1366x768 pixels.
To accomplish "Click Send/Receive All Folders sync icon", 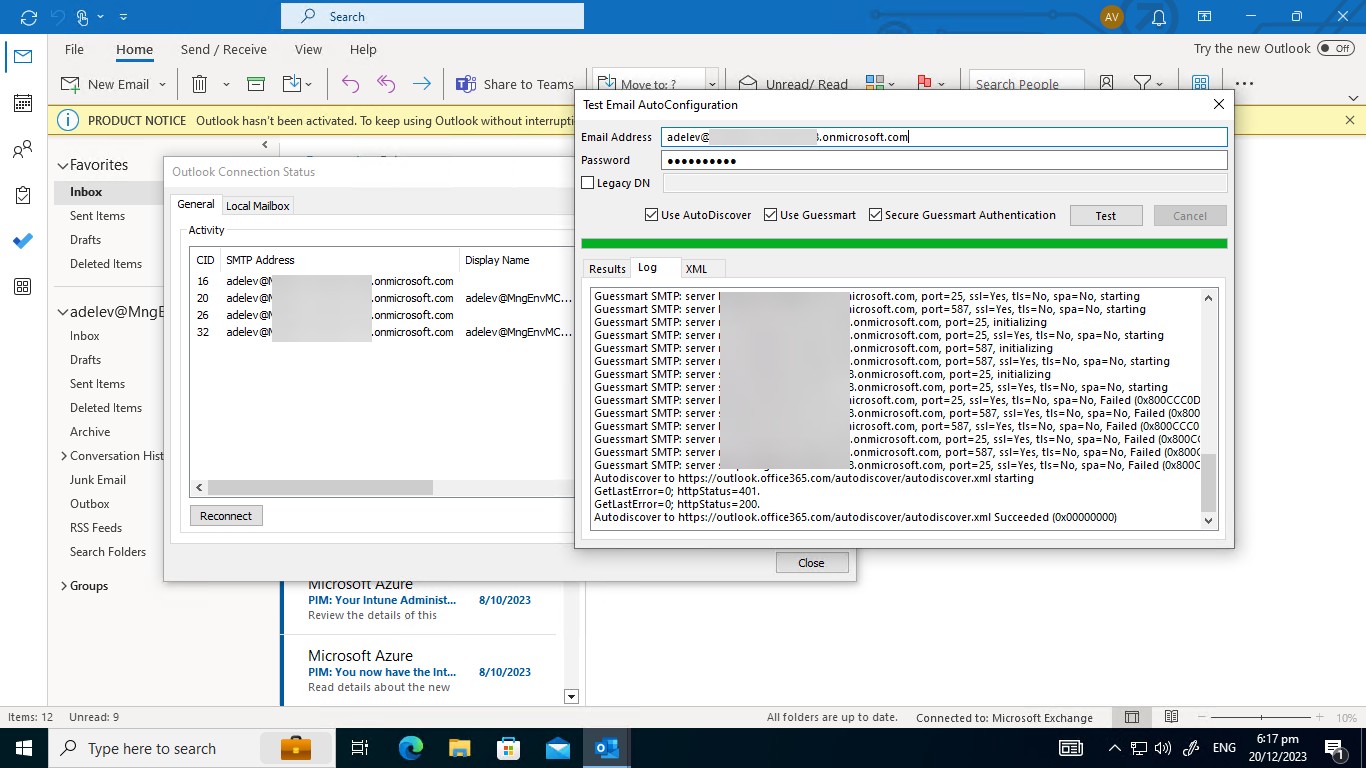I will [x=28, y=17].
